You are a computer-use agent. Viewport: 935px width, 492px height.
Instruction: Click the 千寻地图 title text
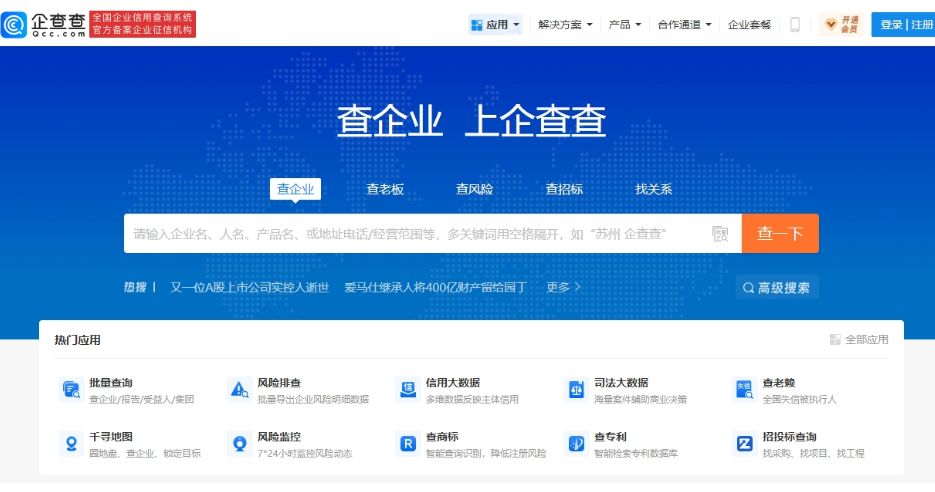[111, 437]
